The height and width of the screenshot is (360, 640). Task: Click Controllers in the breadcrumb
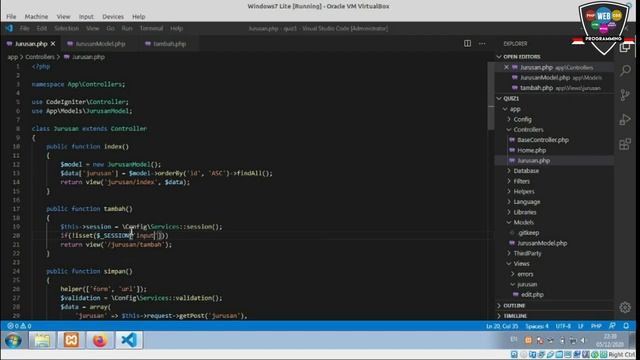click(x=40, y=57)
